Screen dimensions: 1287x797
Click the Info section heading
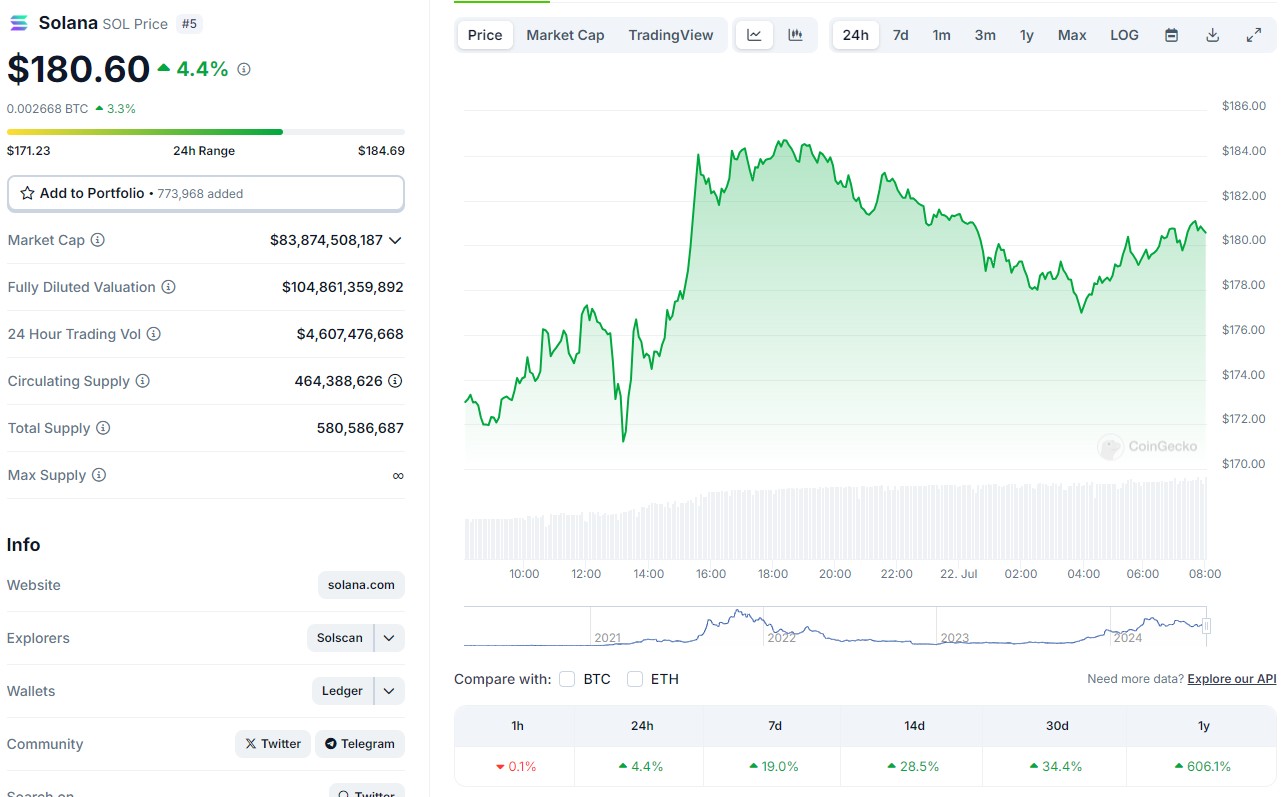point(24,545)
